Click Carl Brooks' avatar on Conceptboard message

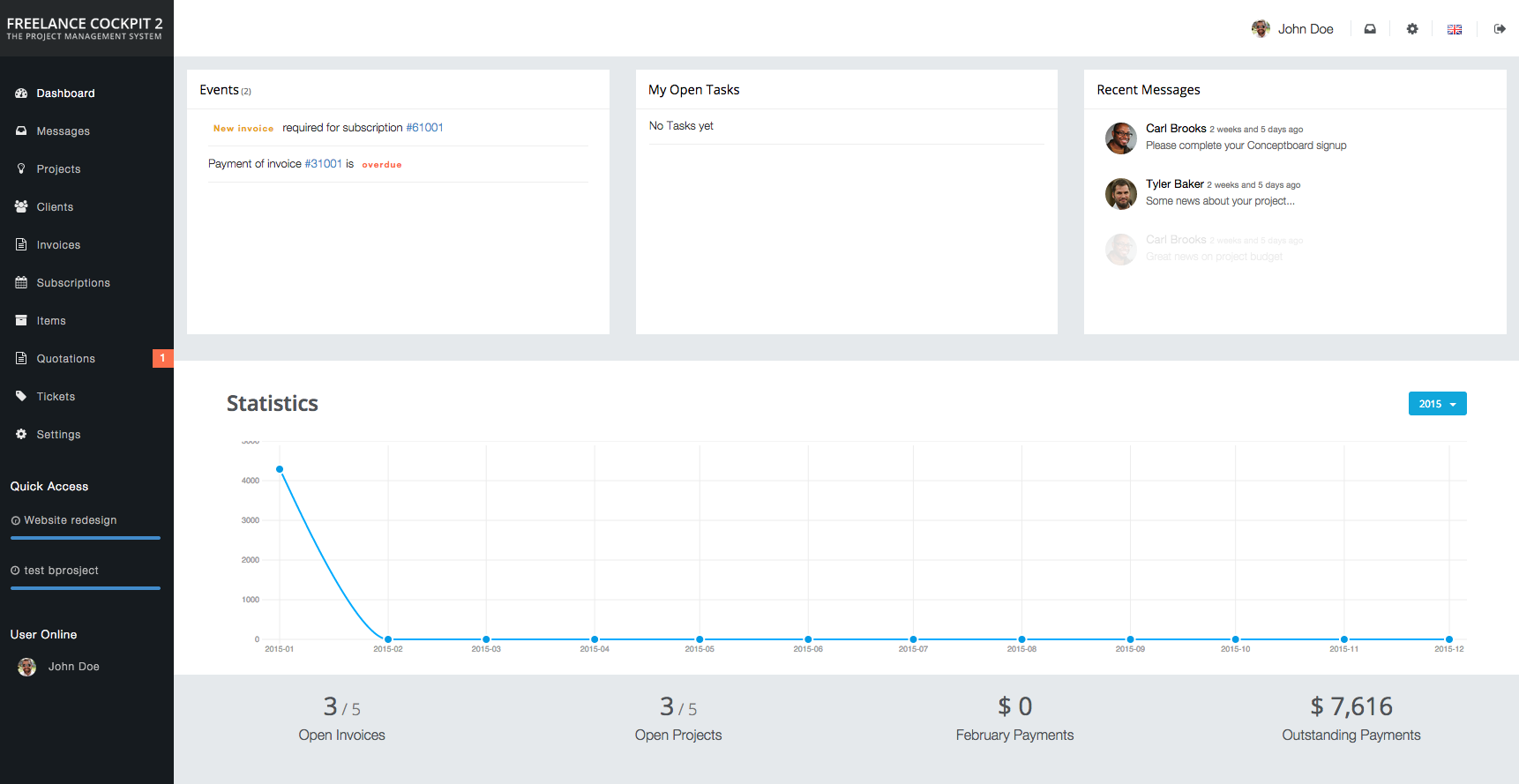pos(1121,138)
